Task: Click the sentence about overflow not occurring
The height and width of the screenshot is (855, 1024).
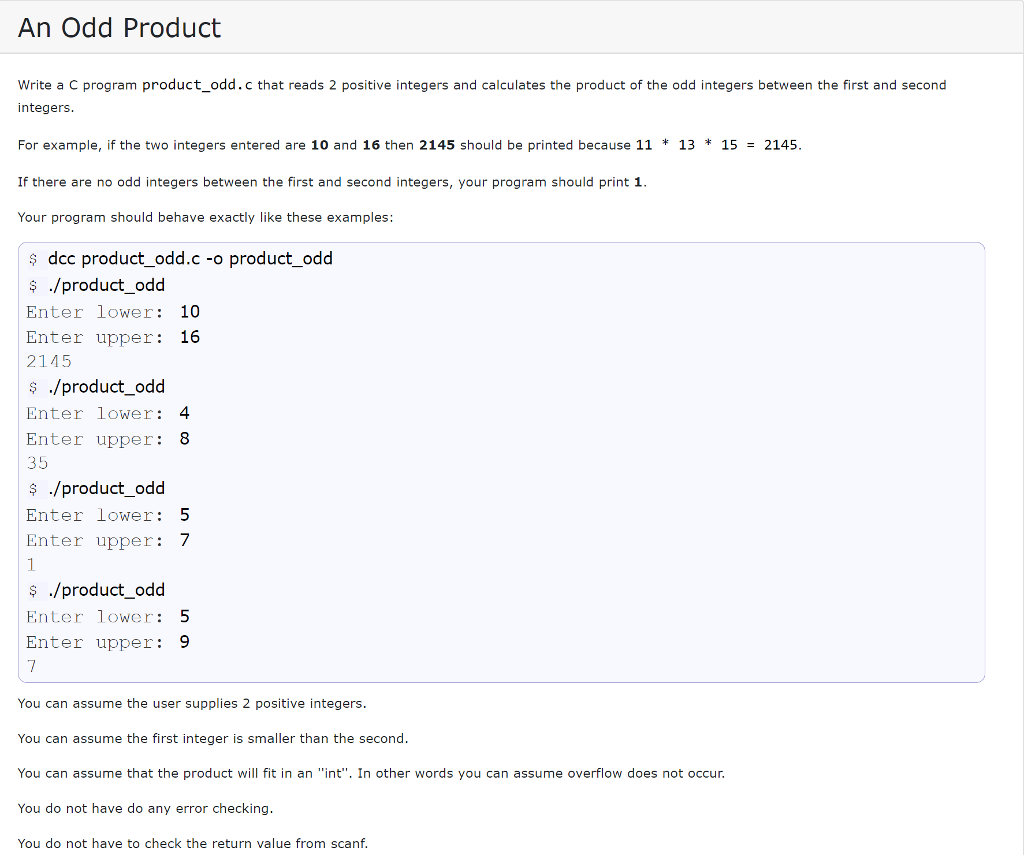Action: [x=371, y=773]
